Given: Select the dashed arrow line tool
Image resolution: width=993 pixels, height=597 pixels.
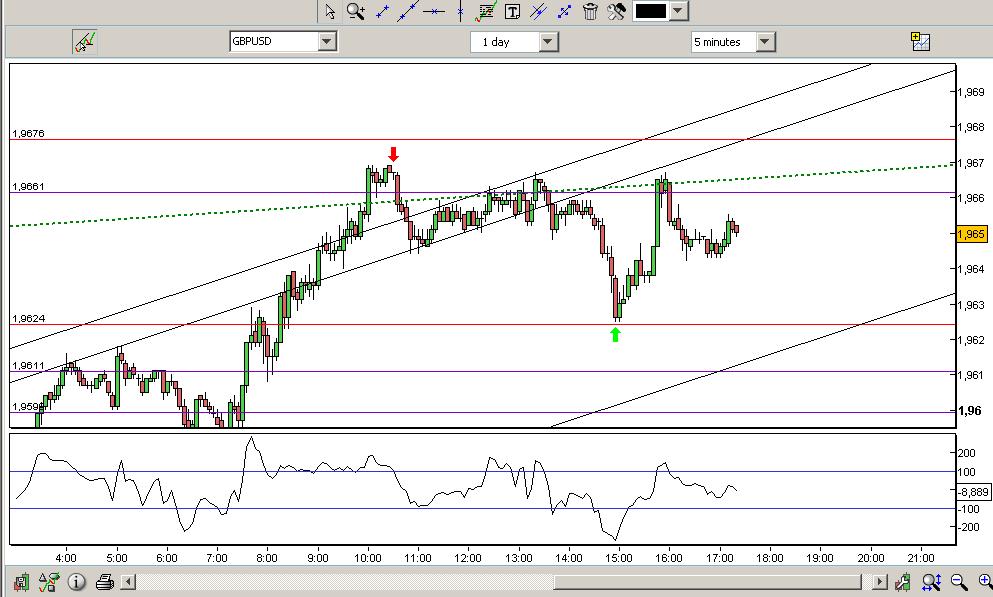Looking at the screenshot, I should pyautogui.click(x=564, y=11).
